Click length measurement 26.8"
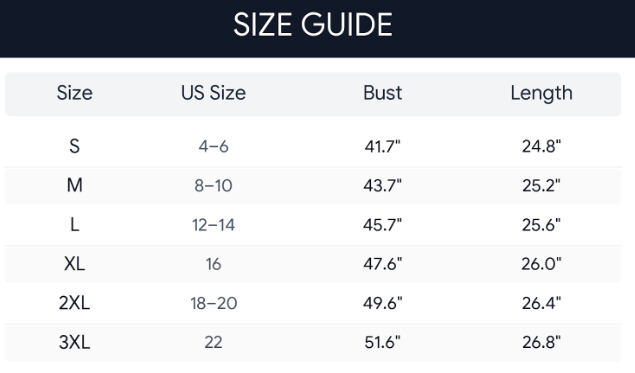The image size is (635, 373). (541, 342)
